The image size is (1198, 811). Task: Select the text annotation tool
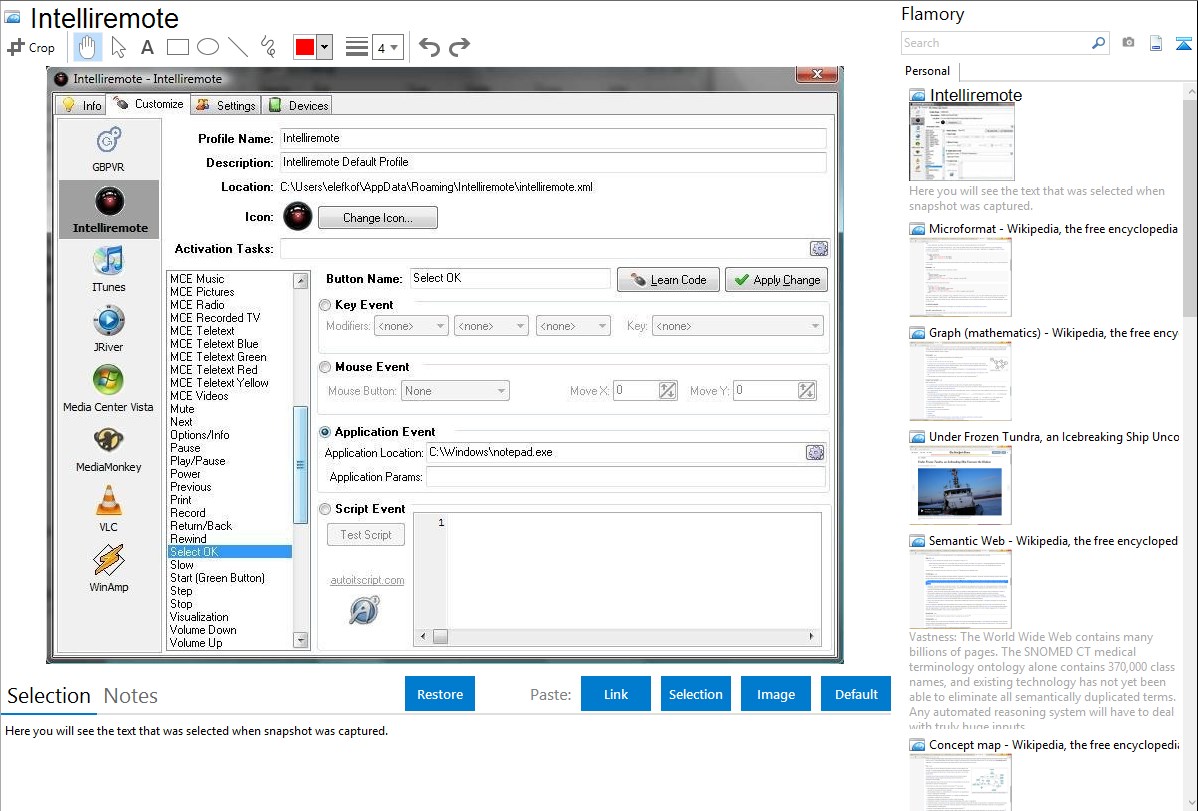[x=147, y=47]
